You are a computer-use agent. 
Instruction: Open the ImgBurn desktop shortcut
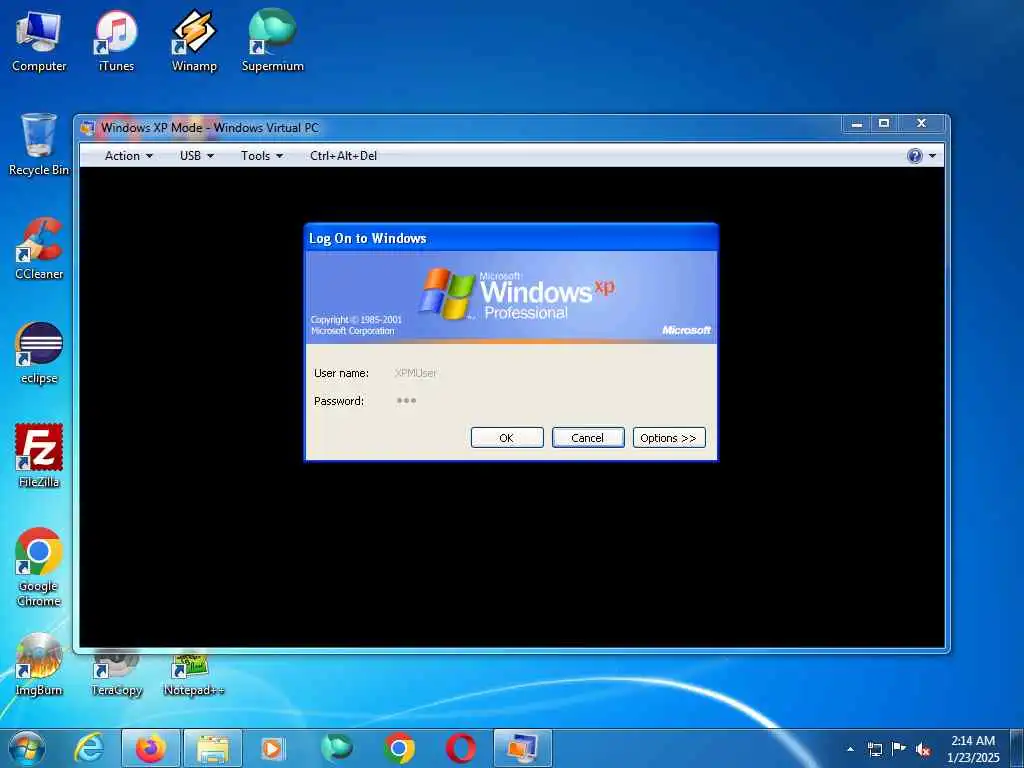(39, 664)
